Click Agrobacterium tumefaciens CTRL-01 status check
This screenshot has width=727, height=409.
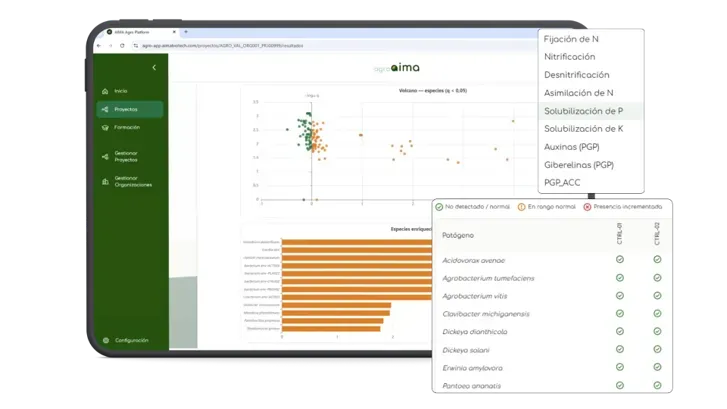pyautogui.click(x=619, y=278)
